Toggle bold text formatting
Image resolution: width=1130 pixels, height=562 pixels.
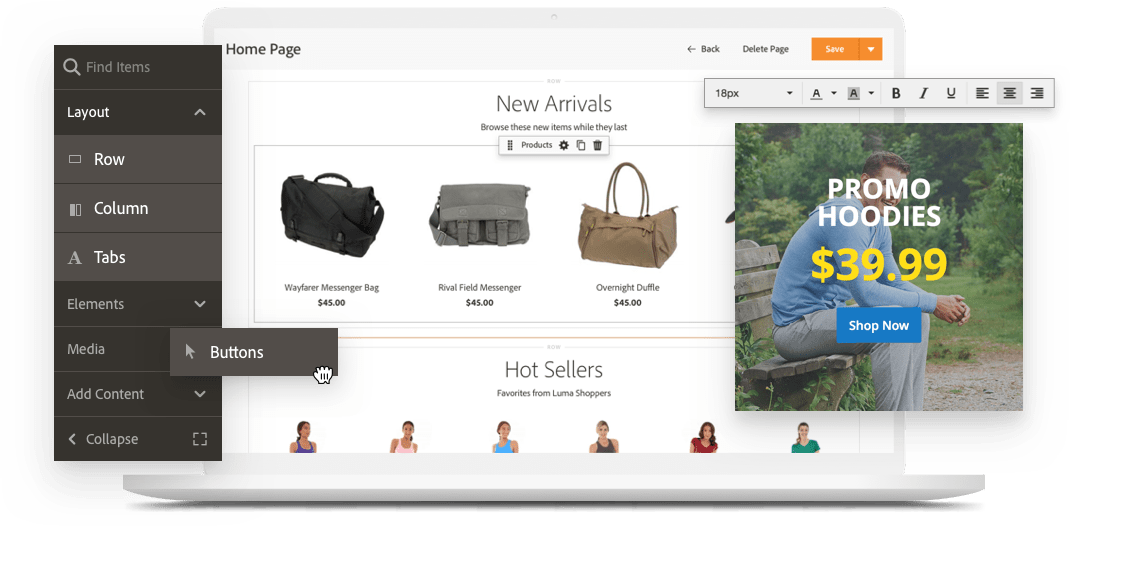click(896, 93)
